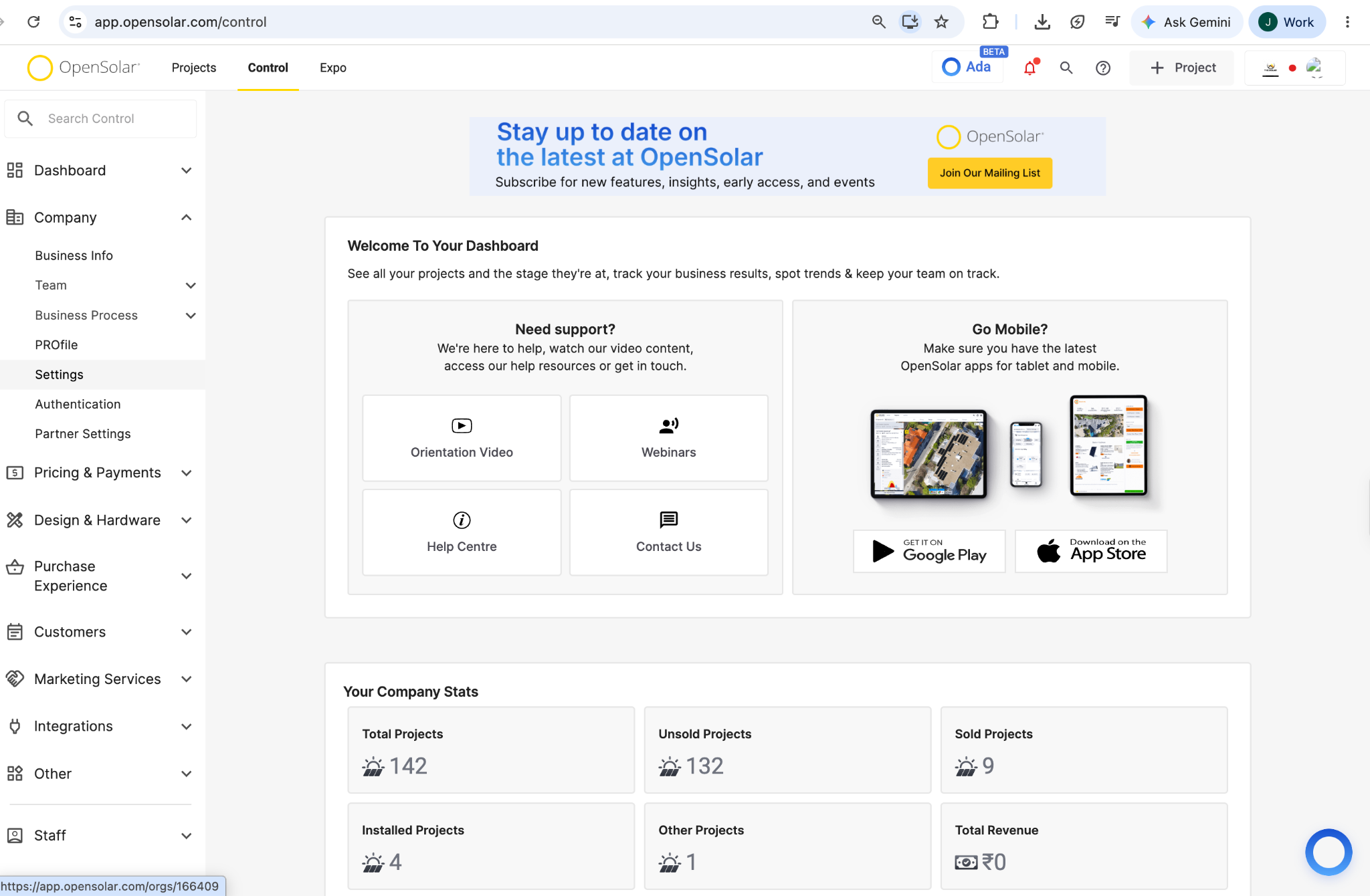Viewport: 1370px width, 896px height.
Task: Click the browser address bar URL
Action: [x=181, y=22]
